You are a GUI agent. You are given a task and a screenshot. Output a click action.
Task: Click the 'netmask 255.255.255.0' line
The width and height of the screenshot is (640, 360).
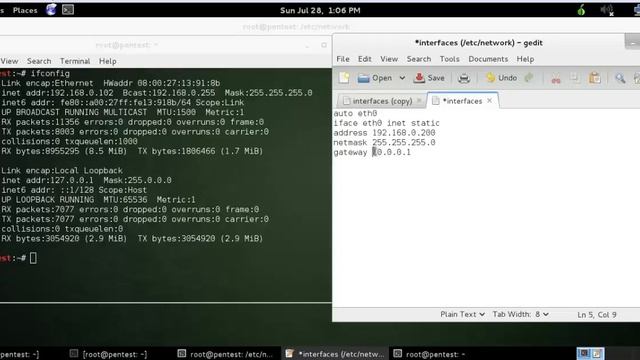coord(384,143)
